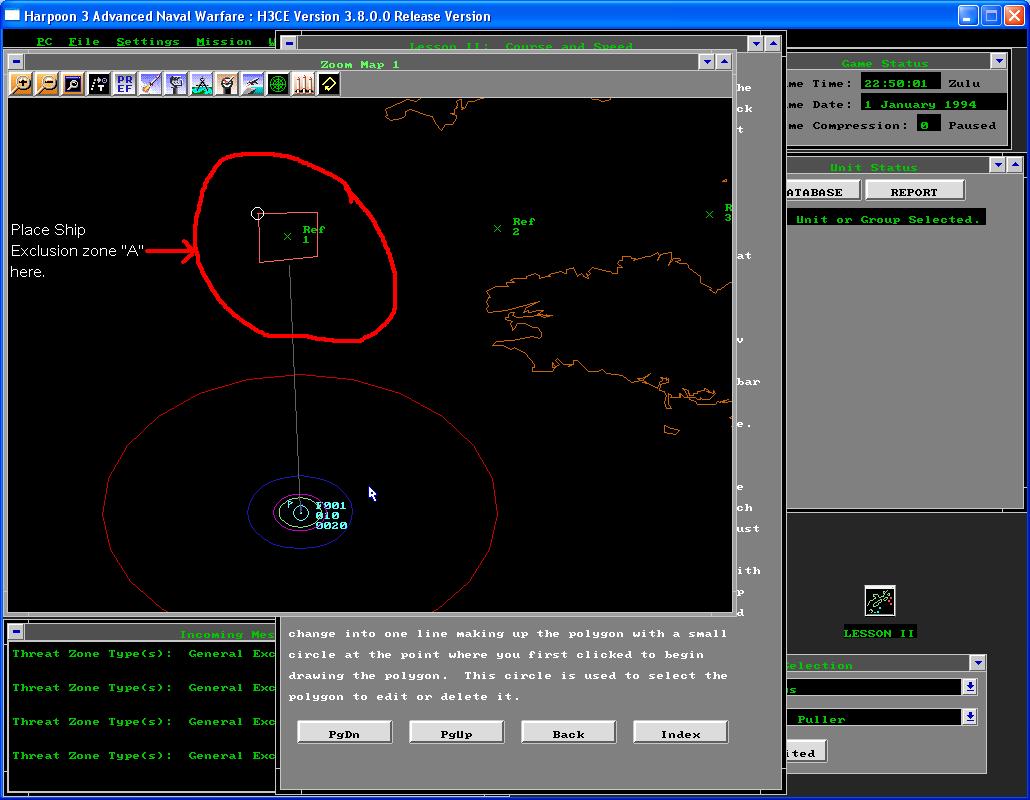The image size is (1030, 800).
Task: Click the green radar scope icon
Action: click(278, 84)
